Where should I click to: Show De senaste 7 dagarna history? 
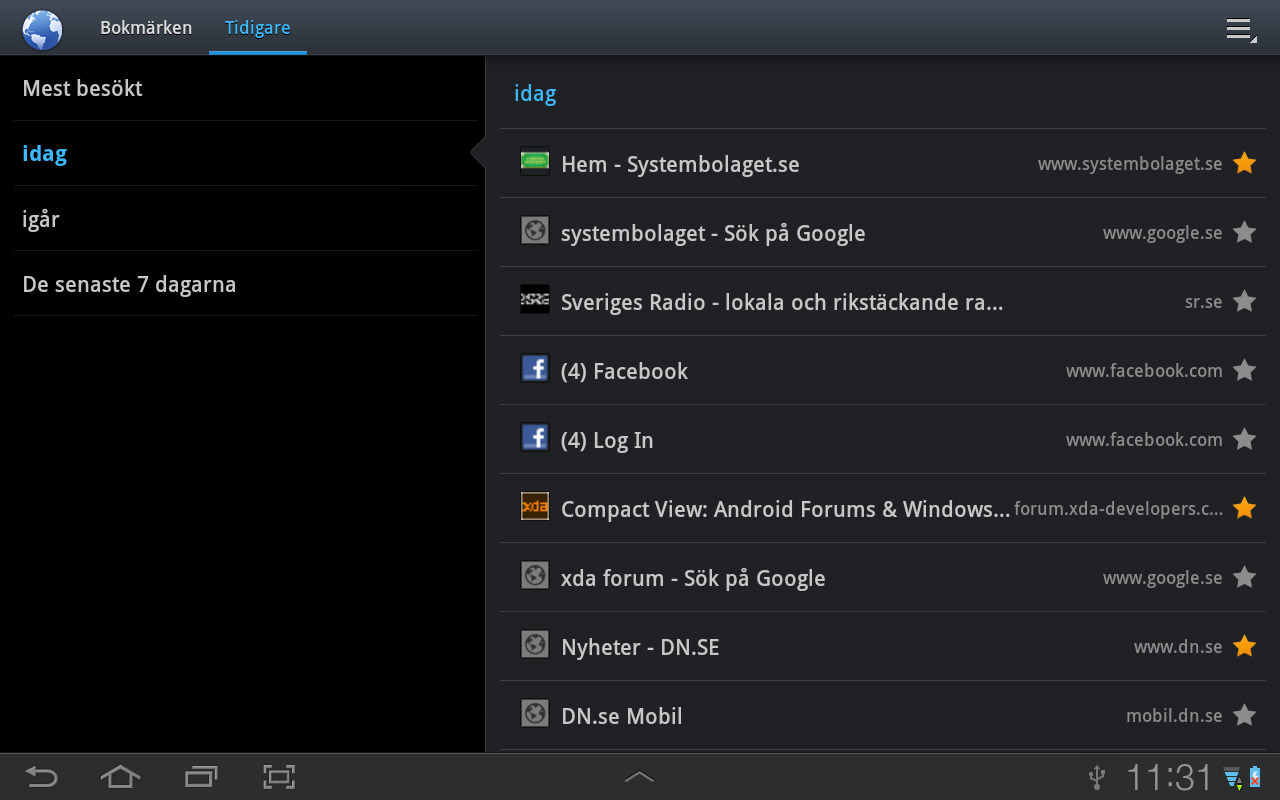pos(246,284)
